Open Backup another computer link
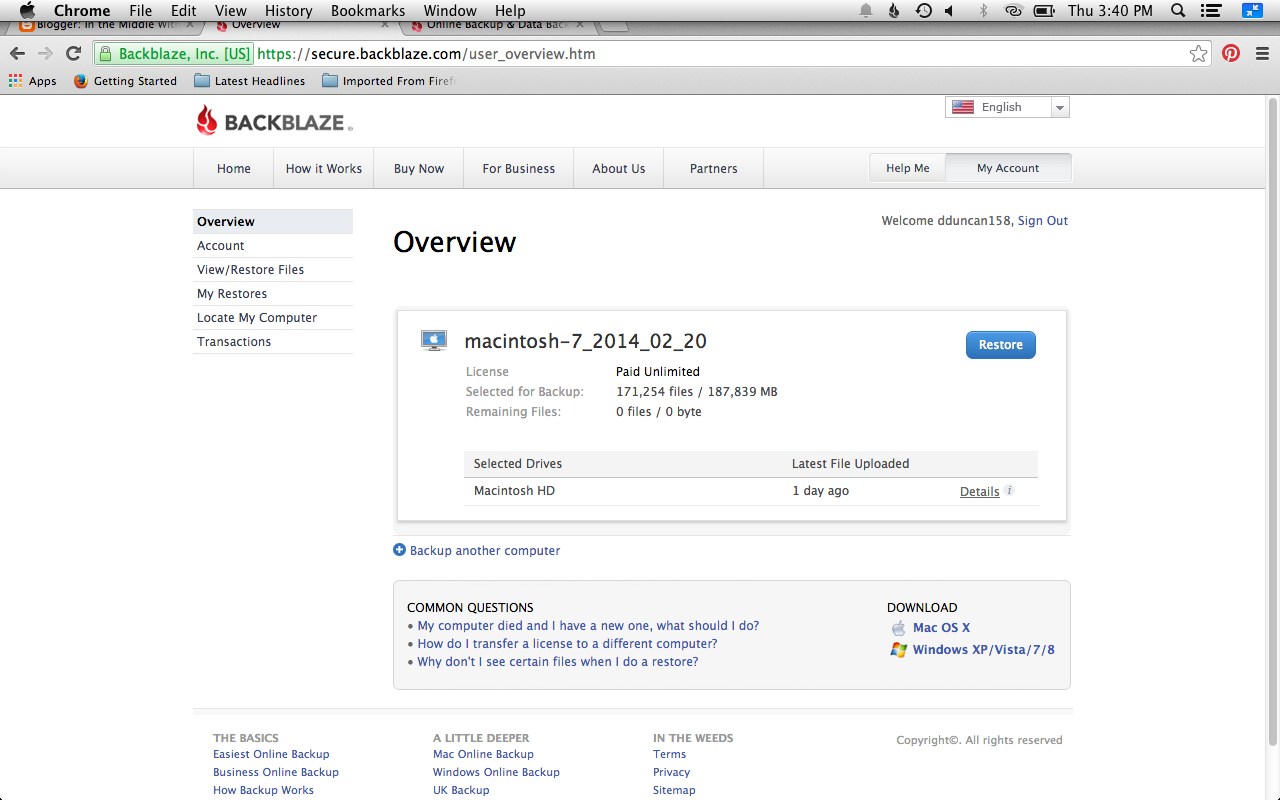Image resolution: width=1280 pixels, height=800 pixels. tap(485, 551)
